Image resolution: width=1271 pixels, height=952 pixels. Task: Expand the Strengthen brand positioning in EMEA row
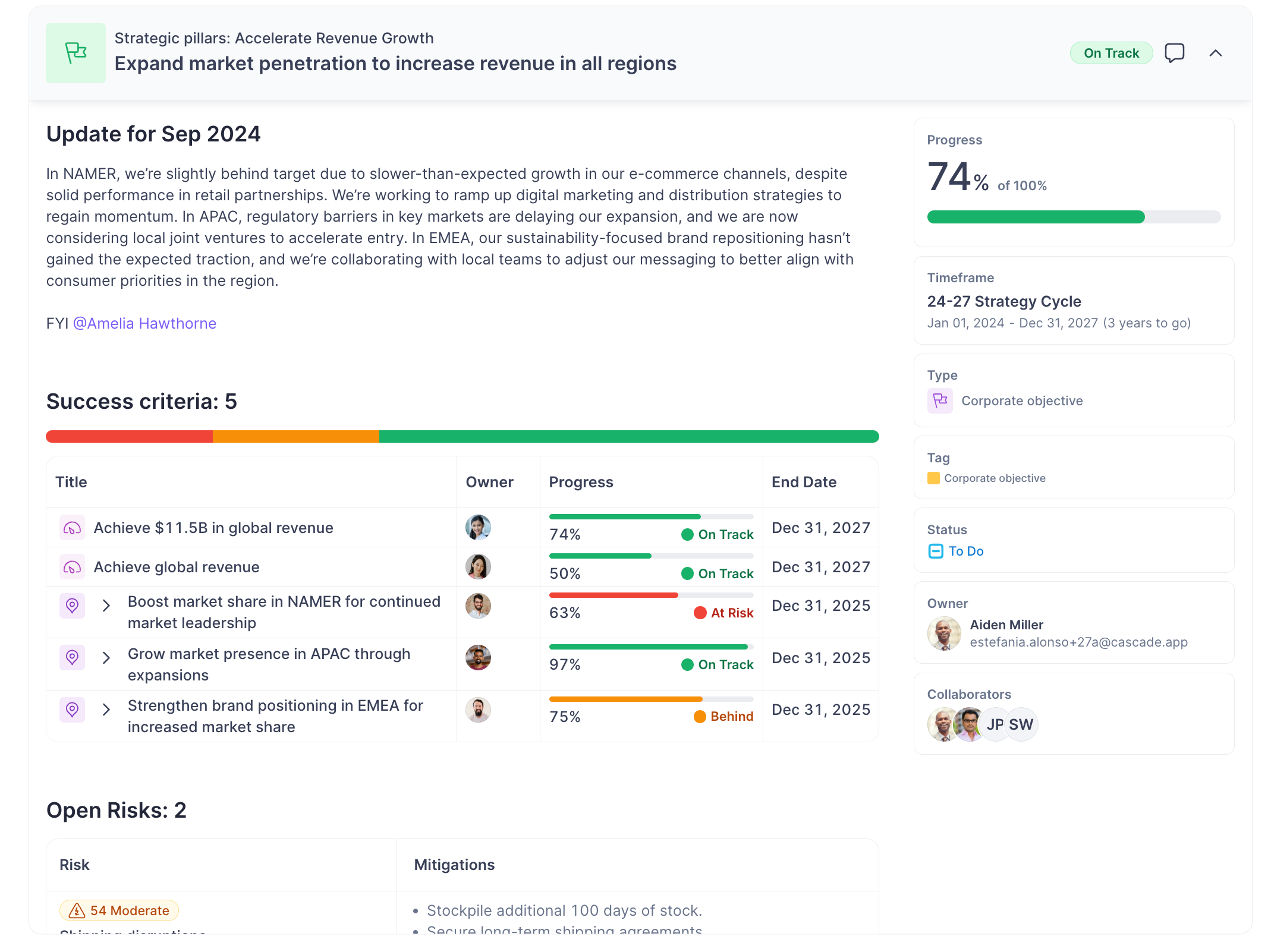point(106,710)
